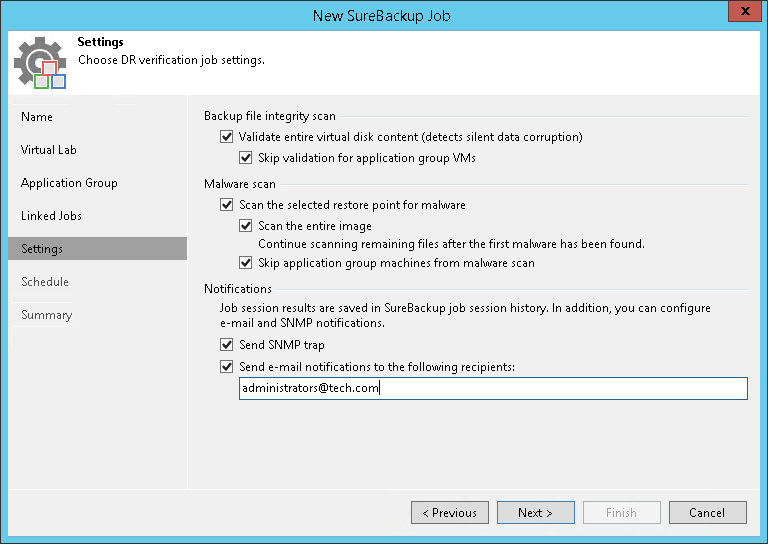Toggle Validate entire virtual disk content checkbox
768x544 pixels.
pyautogui.click(x=226, y=137)
